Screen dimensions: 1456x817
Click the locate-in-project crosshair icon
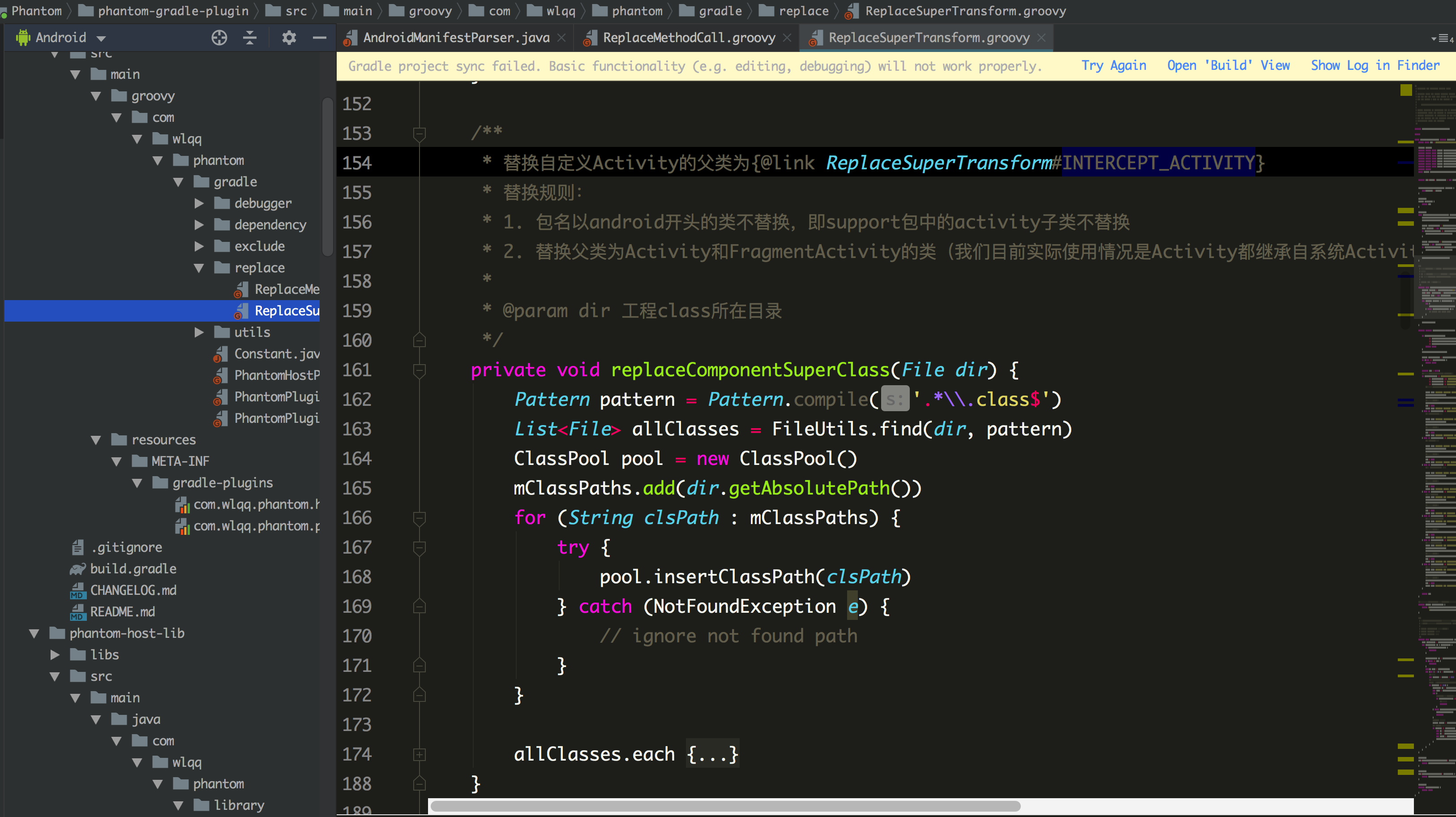(x=219, y=38)
